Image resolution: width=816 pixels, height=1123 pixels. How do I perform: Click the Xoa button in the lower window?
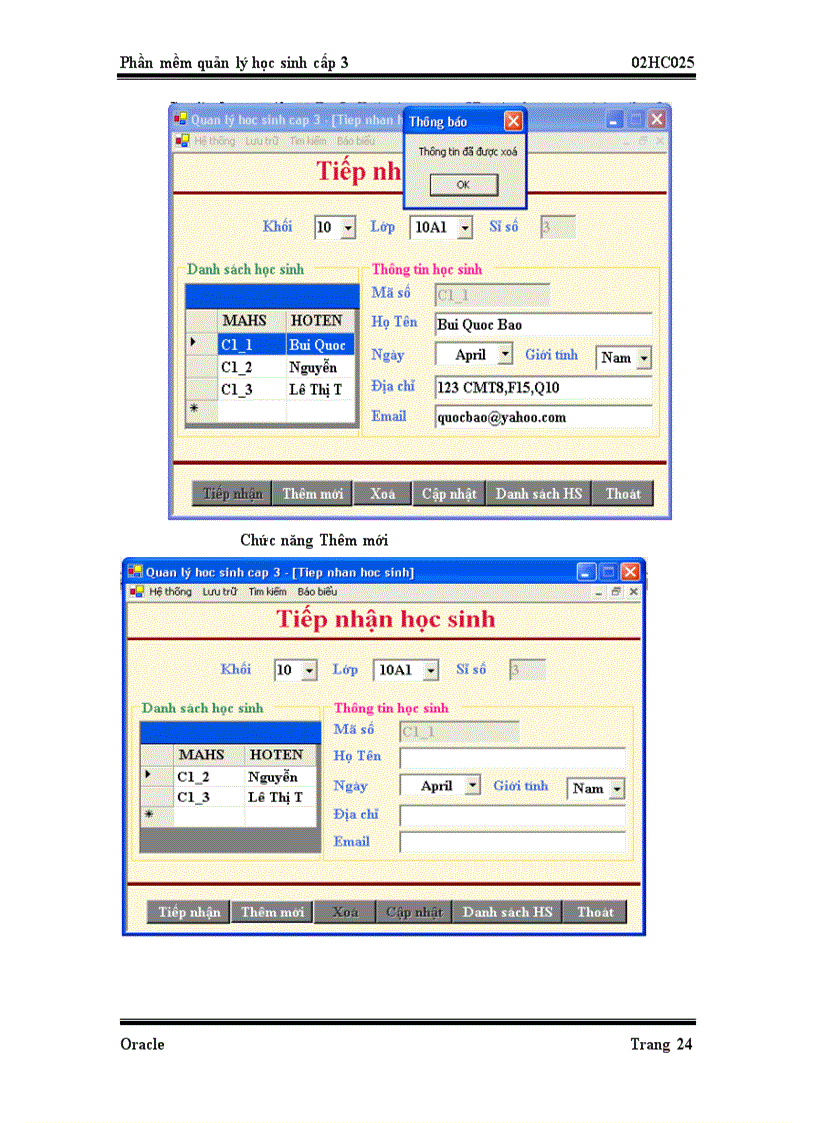344,911
